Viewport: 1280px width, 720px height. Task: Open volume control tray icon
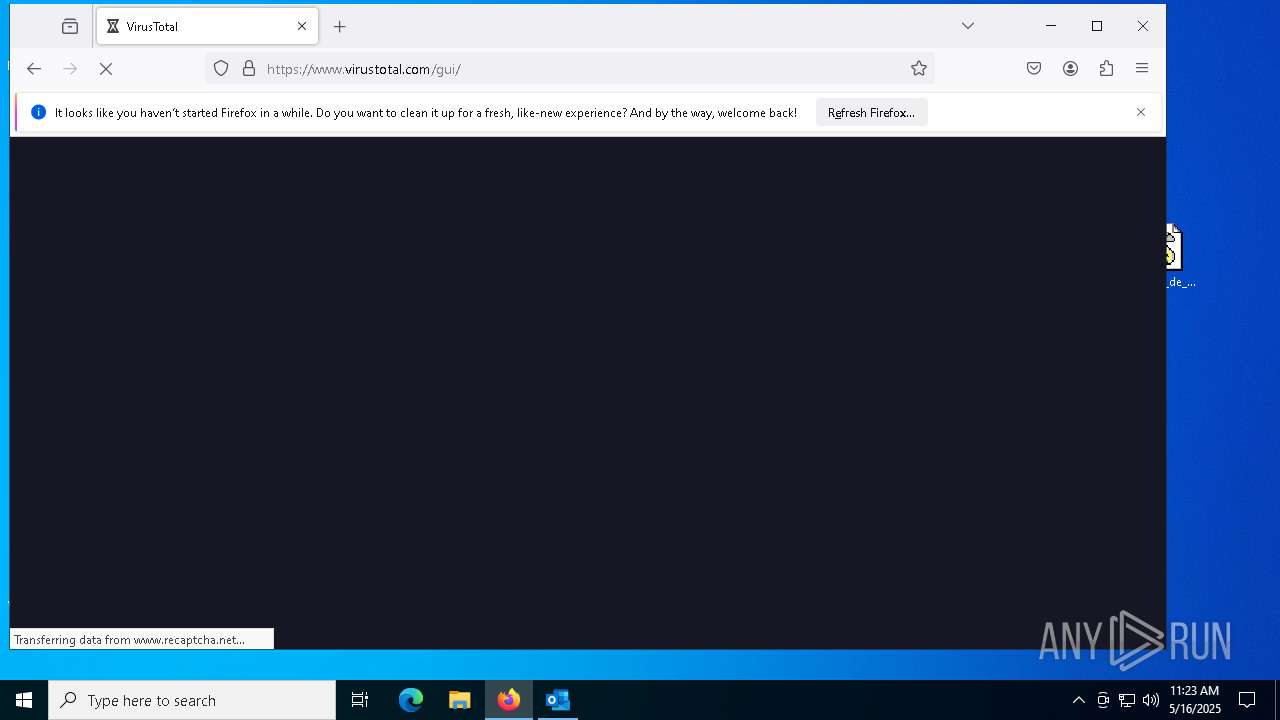[x=1151, y=700]
